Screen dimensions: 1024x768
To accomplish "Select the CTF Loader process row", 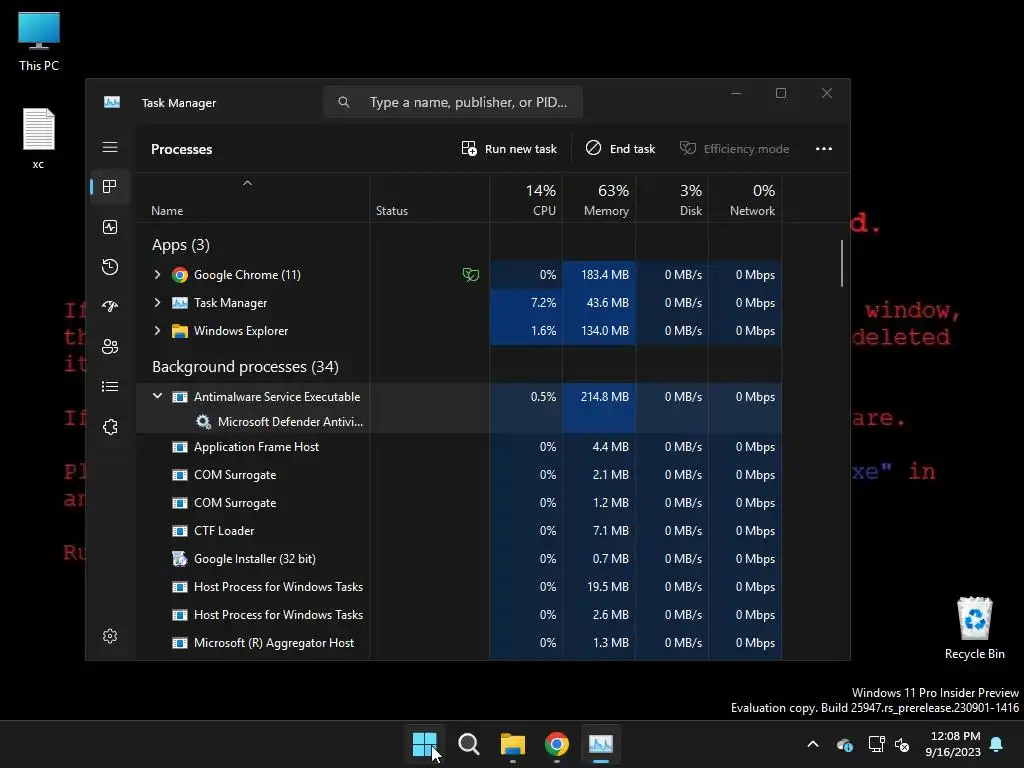I will (x=458, y=531).
